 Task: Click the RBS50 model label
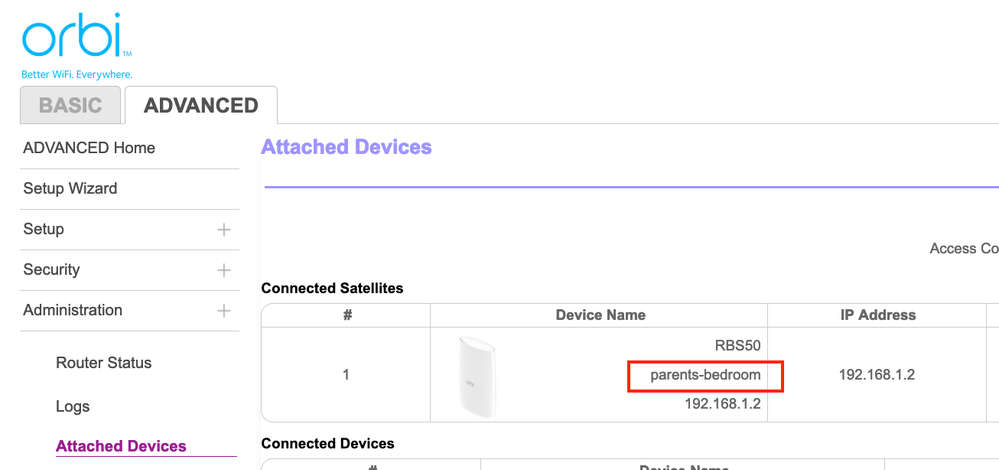pos(738,346)
